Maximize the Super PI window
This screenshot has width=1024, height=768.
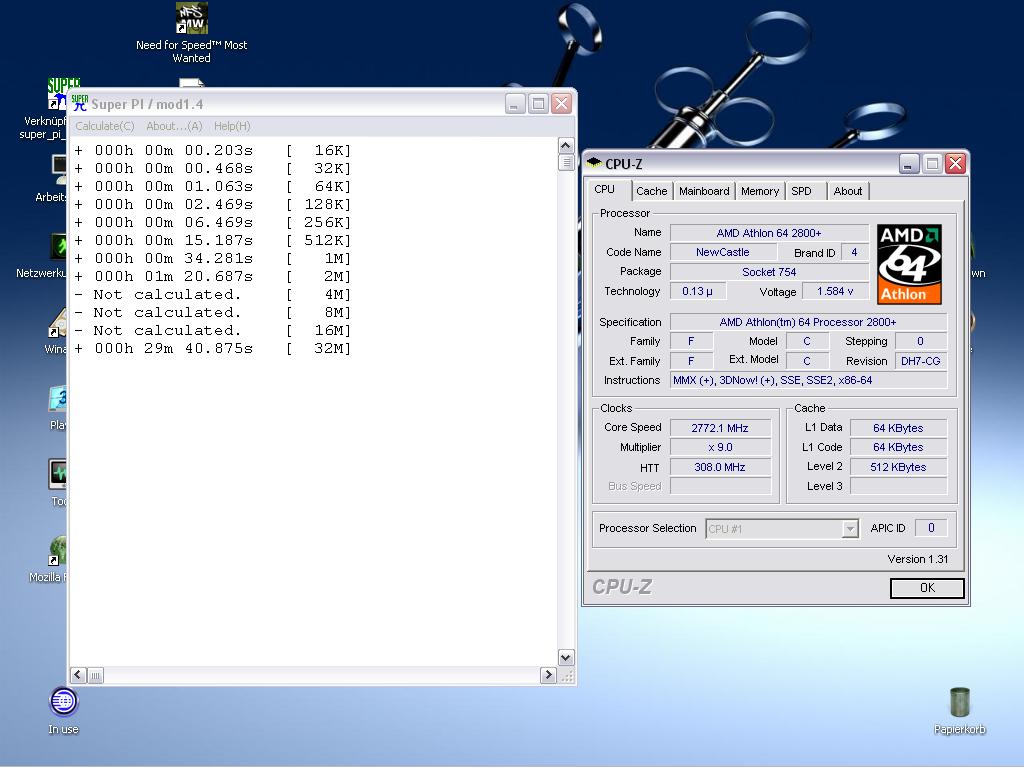(x=538, y=104)
